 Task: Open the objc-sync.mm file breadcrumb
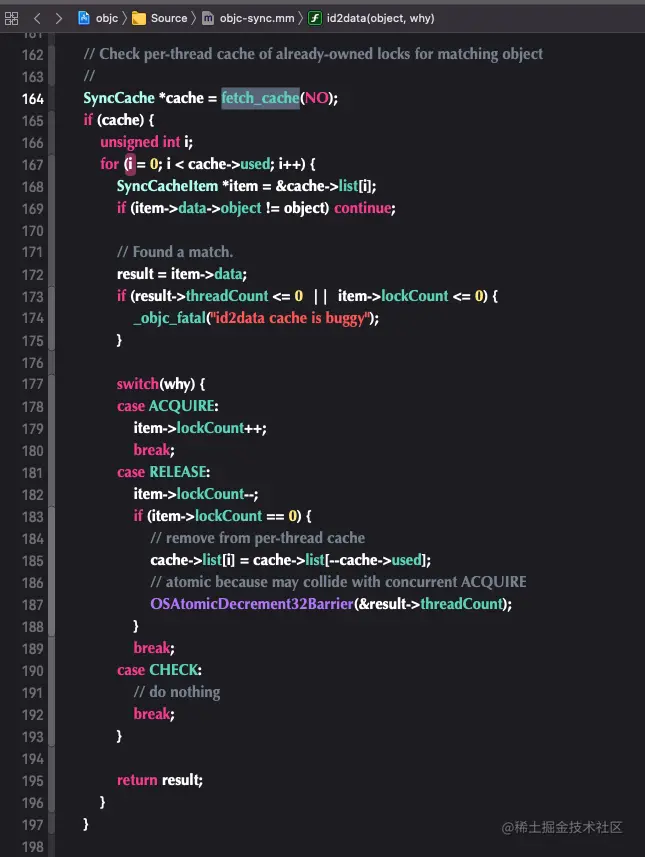tap(249, 18)
